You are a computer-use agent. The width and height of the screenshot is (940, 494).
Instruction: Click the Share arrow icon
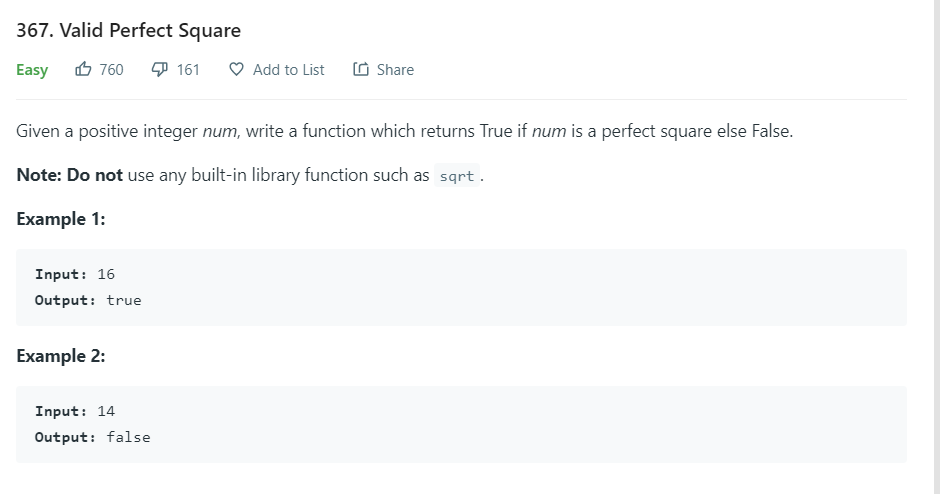(x=361, y=70)
